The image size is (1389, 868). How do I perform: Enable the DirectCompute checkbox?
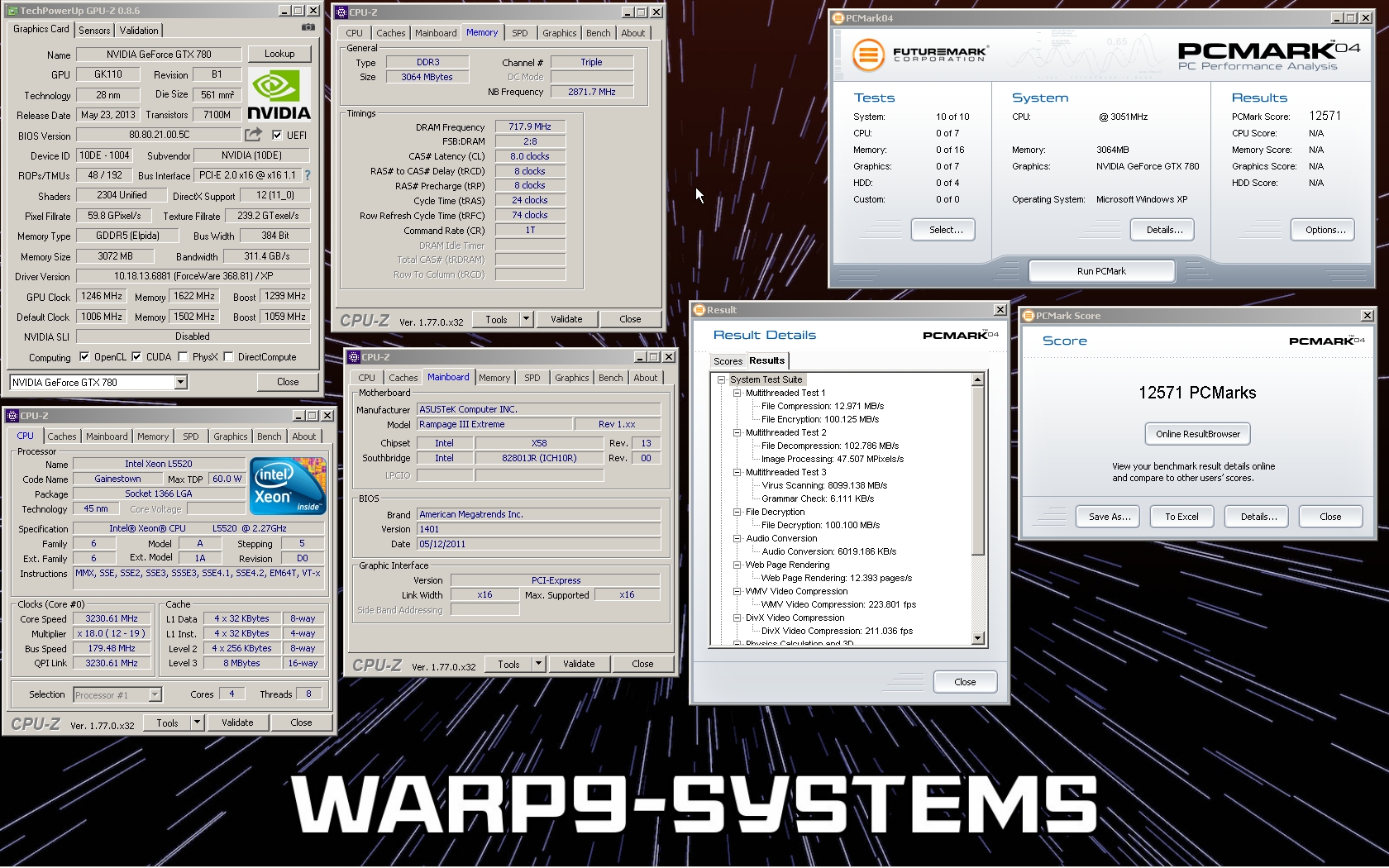coord(228,357)
